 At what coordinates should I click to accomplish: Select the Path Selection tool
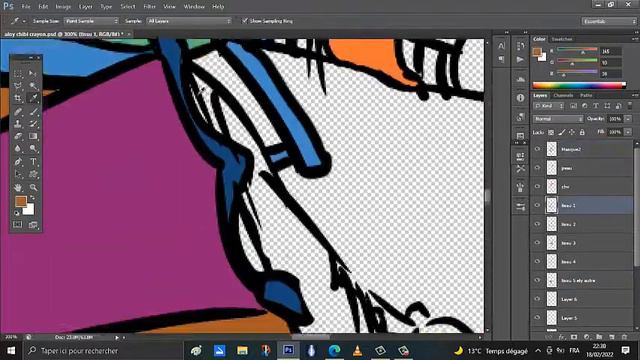(x=18, y=174)
